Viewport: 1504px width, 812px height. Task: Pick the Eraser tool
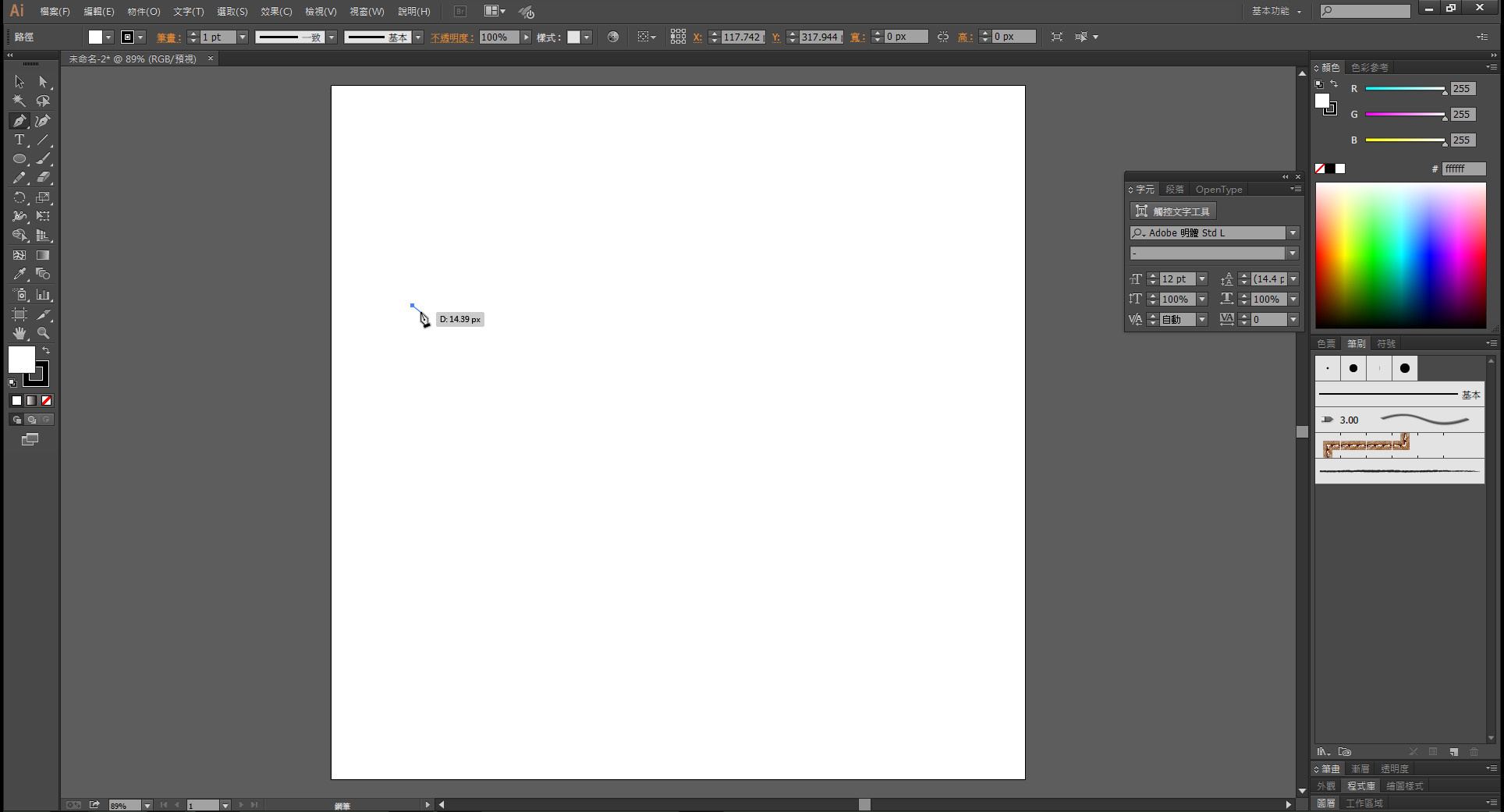point(44,178)
